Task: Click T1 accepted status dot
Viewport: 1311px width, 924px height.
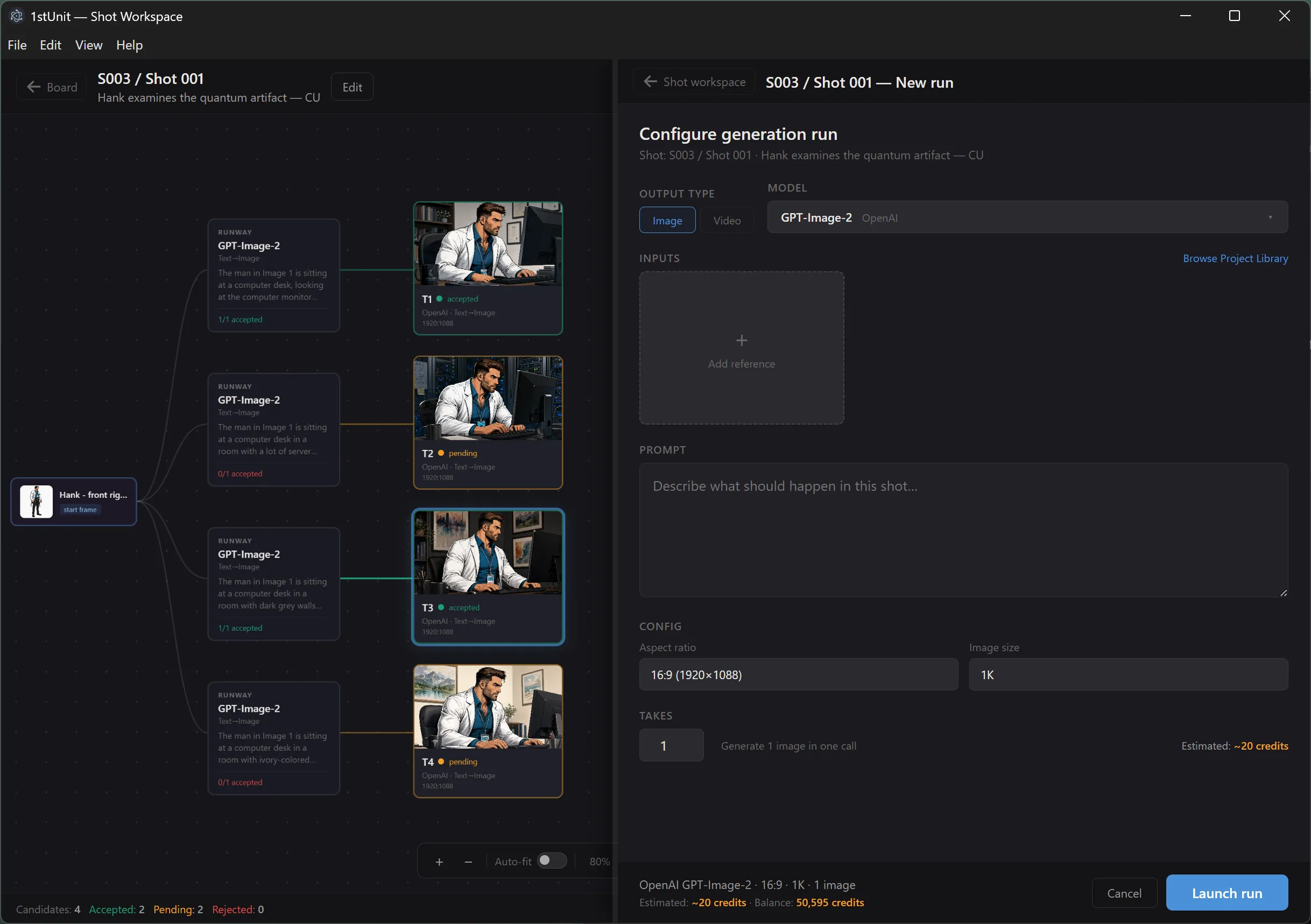Action: tap(439, 299)
